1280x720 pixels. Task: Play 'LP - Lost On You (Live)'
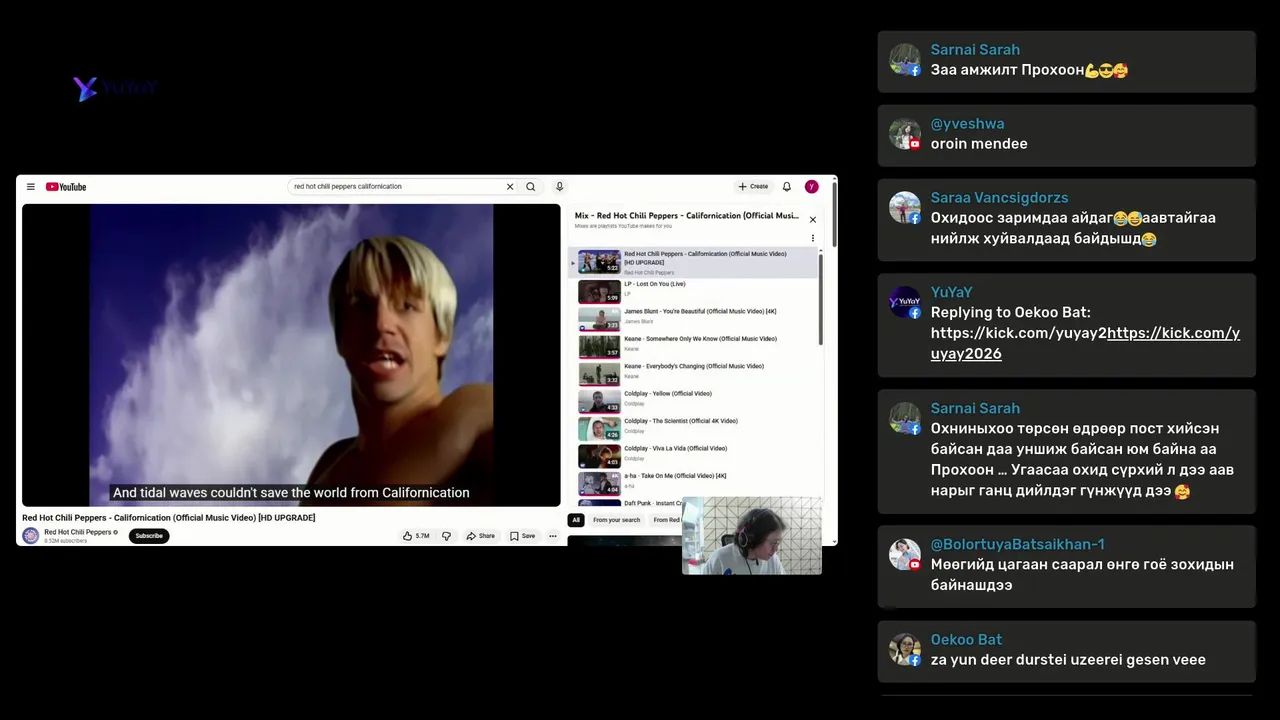(x=695, y=291)
